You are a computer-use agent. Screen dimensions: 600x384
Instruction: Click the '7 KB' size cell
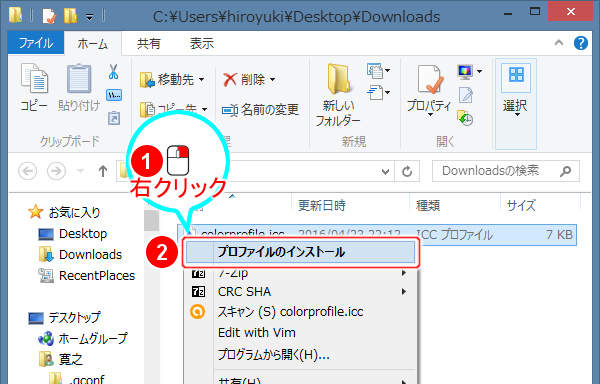click(559, 234)
